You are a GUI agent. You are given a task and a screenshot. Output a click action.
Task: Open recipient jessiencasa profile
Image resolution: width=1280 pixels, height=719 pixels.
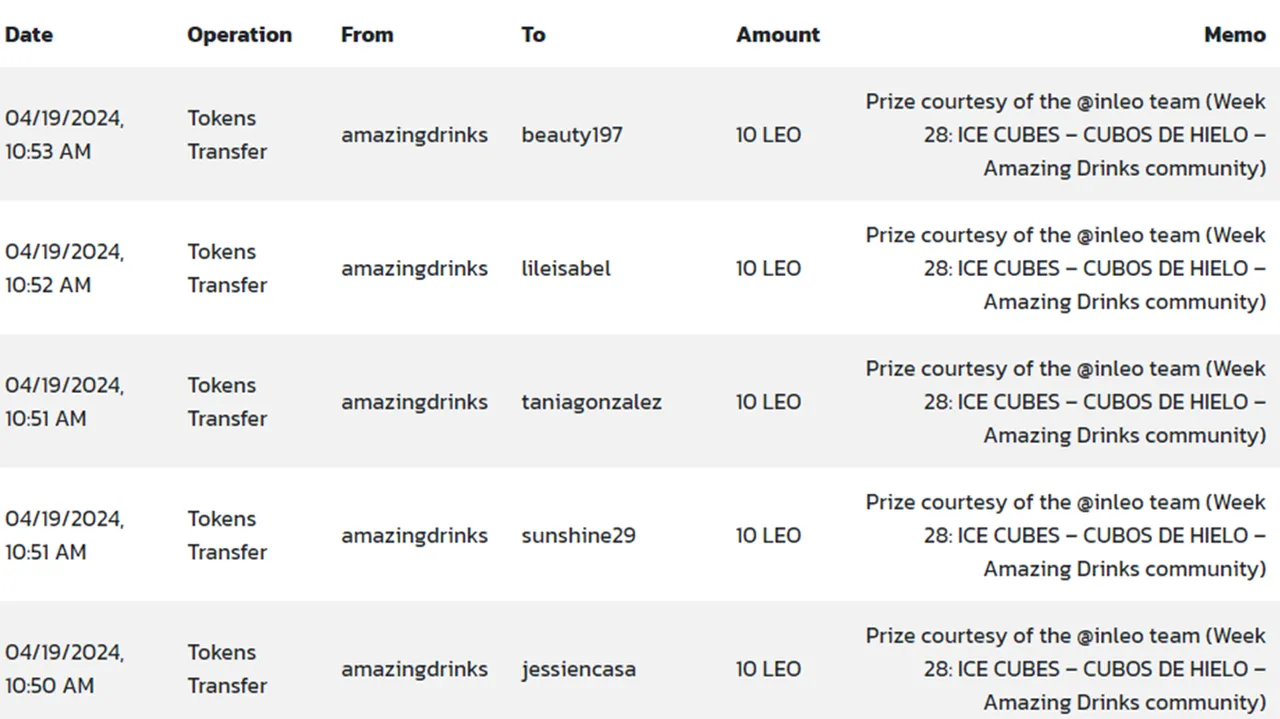click(x=578, y=669)
